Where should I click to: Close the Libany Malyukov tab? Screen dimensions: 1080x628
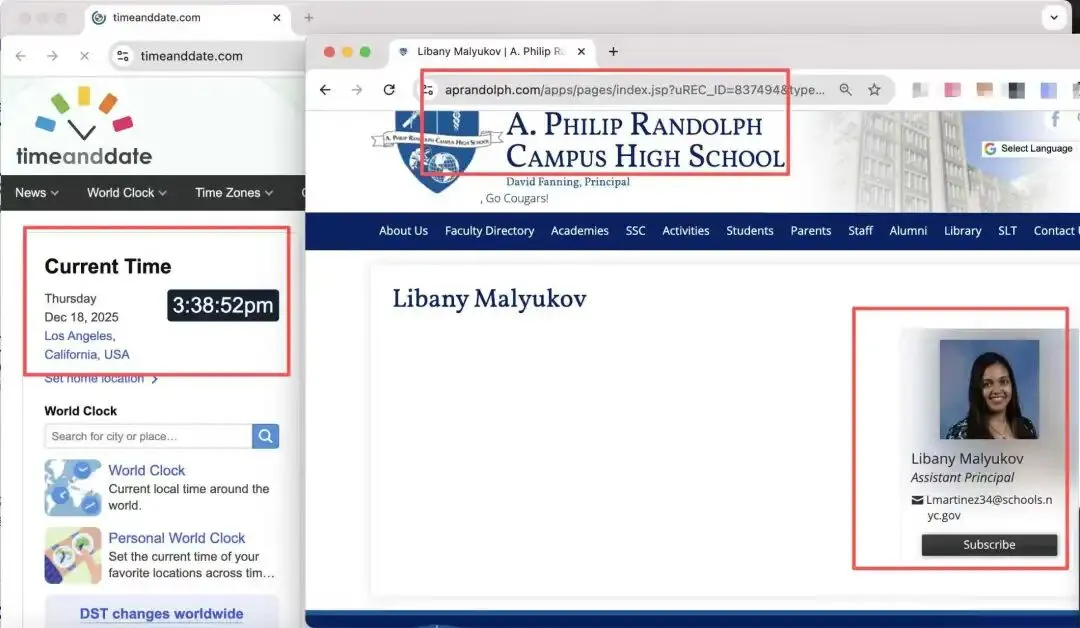coord(581,52)
